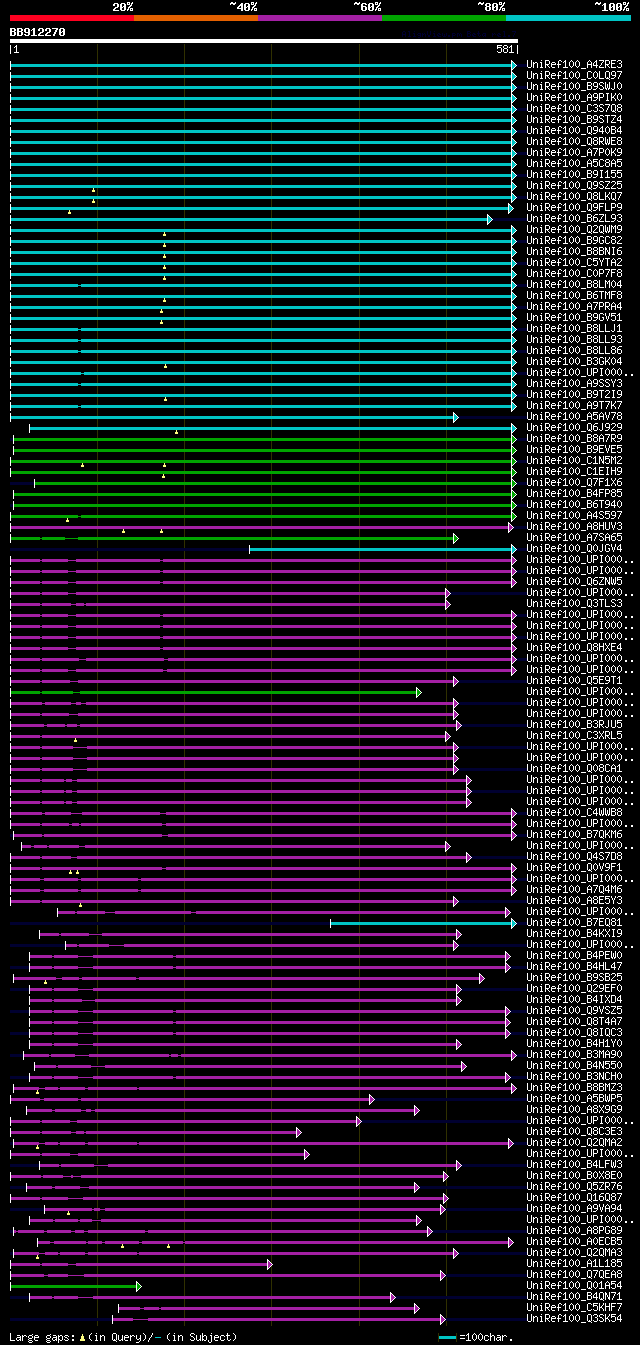Select the UniRef100_Q9VSZ5 label
Image resolution: width=640 pixels, height=1345 pixels.
(x=574, y=1010)
